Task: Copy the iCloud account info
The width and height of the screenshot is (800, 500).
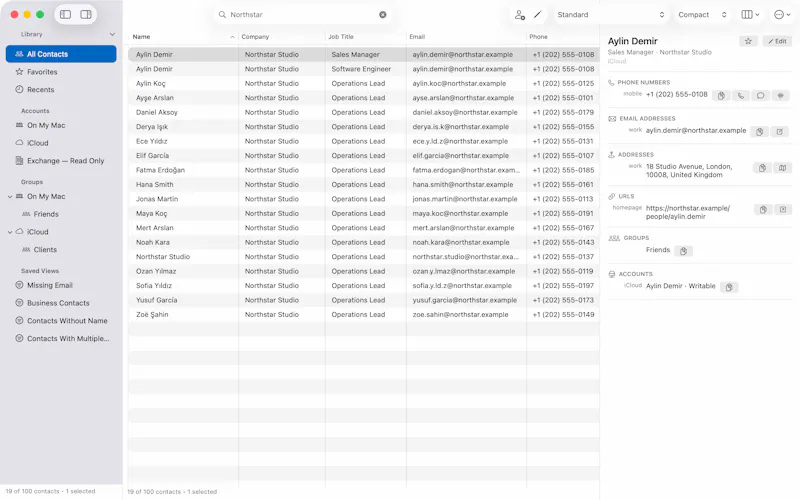Action: (729, 287)
